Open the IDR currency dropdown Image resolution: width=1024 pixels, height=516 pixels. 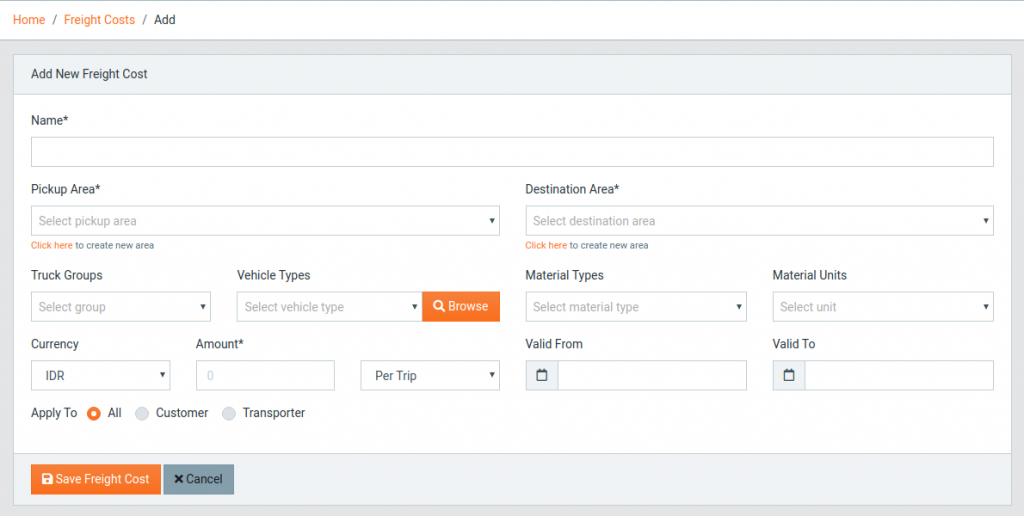[x=101, y=376]
